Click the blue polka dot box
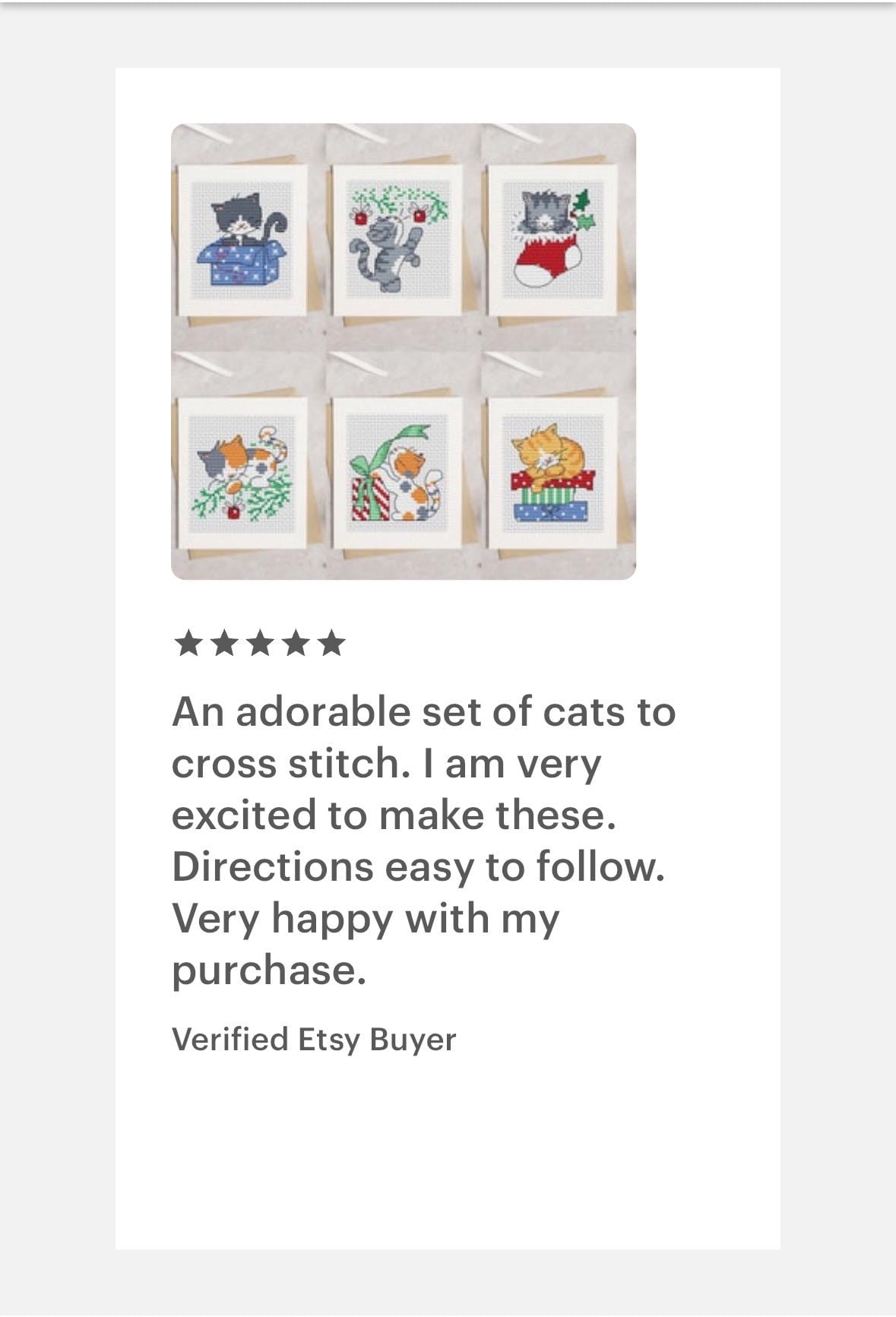The width and height of the screenshot is (896, 1317). tap(242, 261)
